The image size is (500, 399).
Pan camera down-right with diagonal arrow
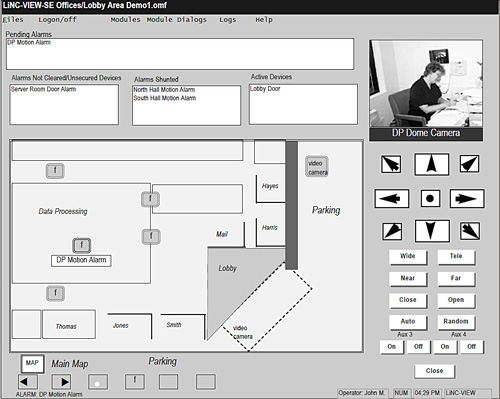pos(470,231)
